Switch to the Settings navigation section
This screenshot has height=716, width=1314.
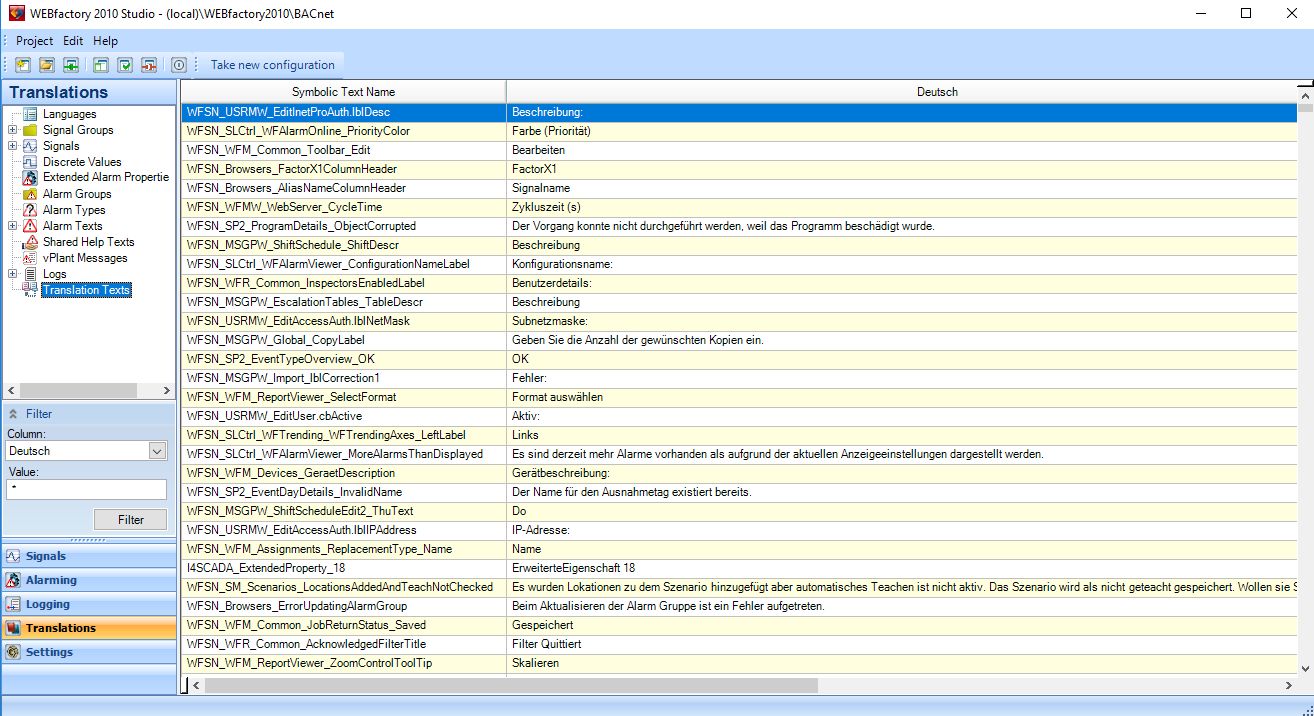(x=49, y=652)
